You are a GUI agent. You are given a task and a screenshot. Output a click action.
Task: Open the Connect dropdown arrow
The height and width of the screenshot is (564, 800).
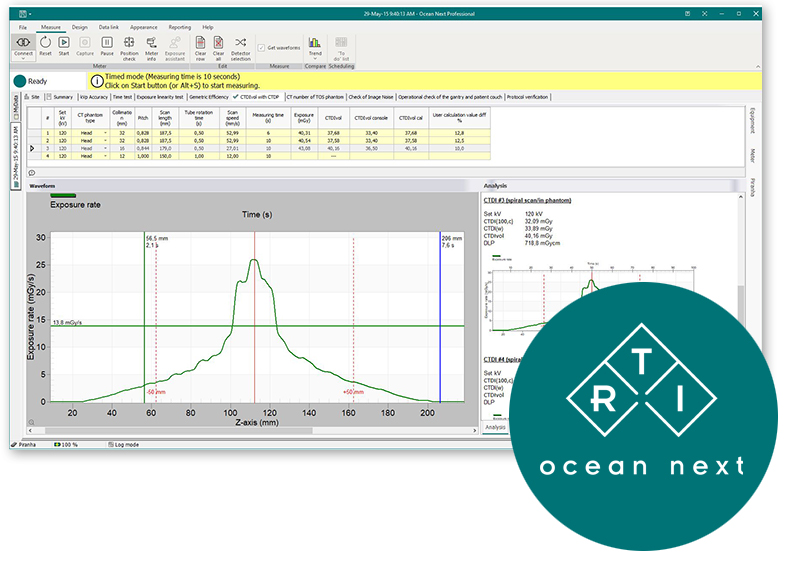(23, 59)
